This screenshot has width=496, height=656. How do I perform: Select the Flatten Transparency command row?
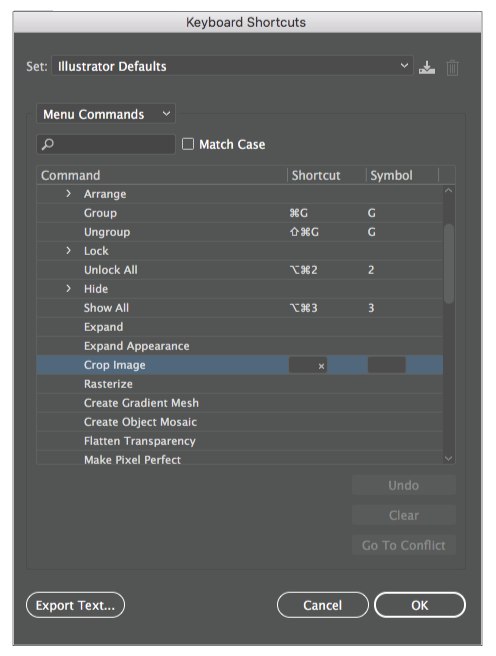(240, 441)
